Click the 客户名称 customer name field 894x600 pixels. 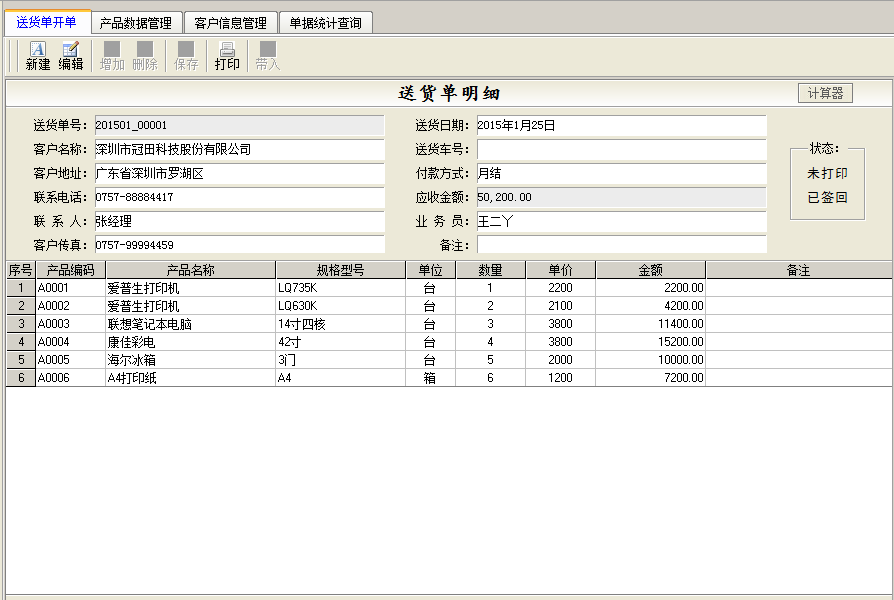(239, 150)
